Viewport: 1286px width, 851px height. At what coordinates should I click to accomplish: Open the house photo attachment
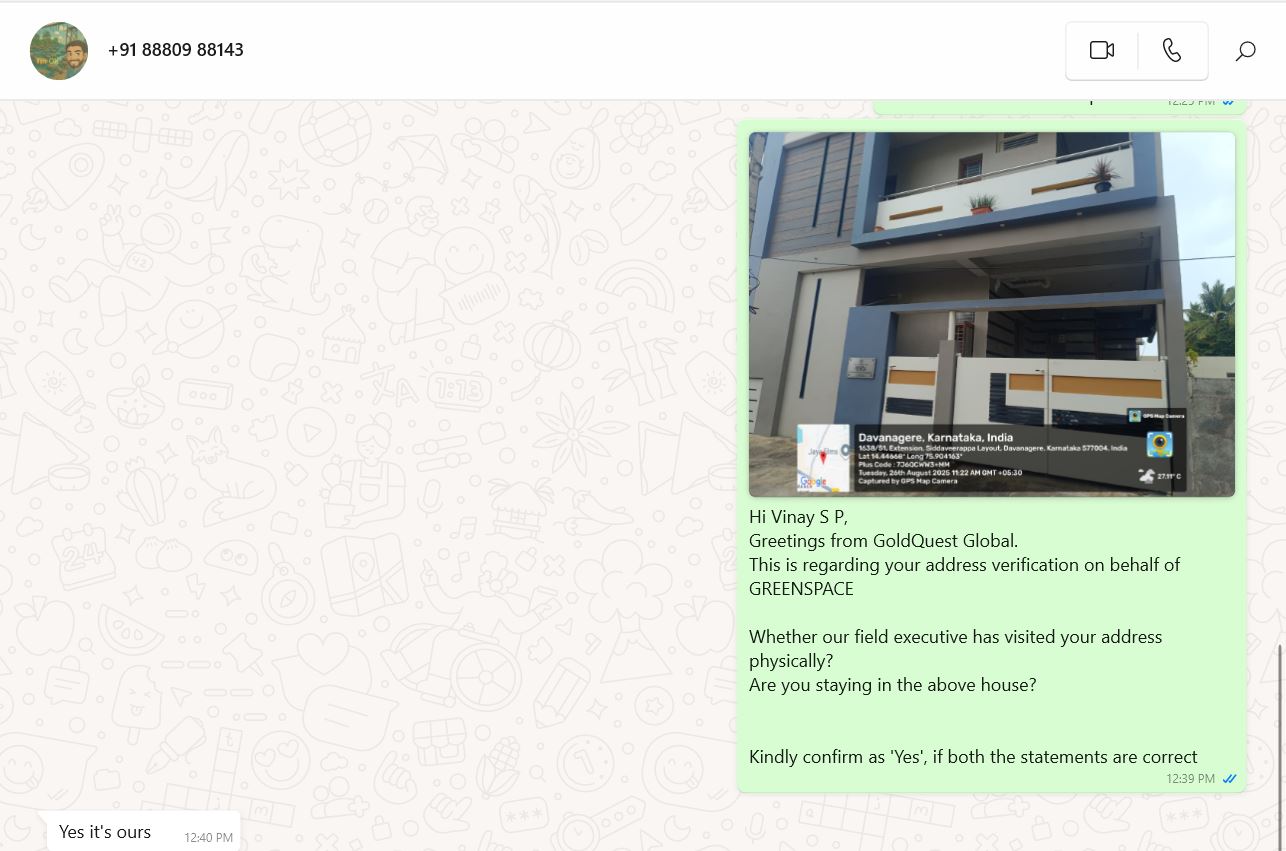pos(992,314)
